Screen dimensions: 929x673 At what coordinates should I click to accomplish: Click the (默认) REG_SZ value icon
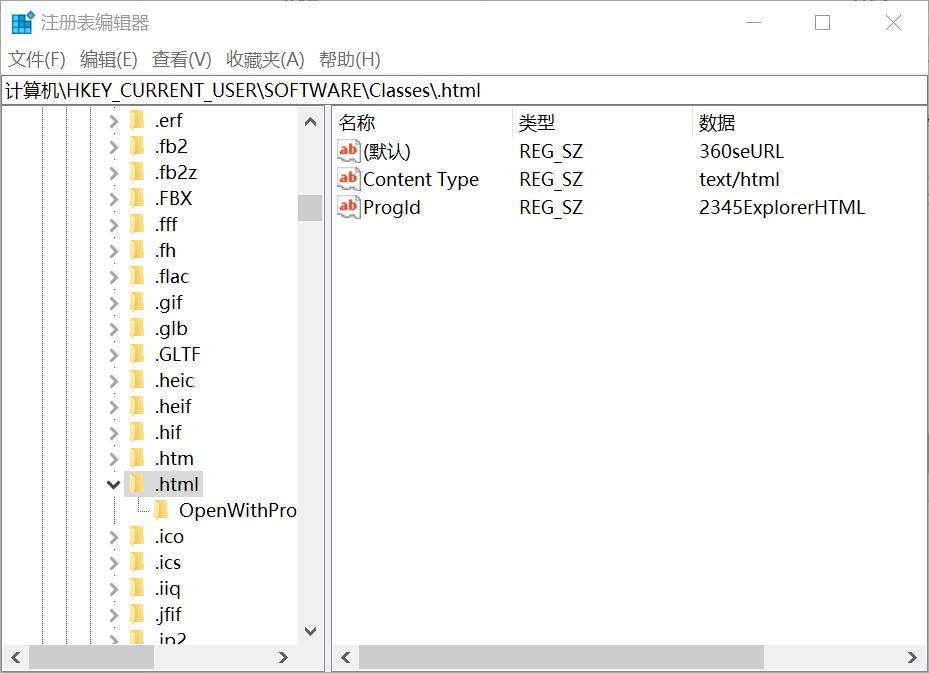347,150
